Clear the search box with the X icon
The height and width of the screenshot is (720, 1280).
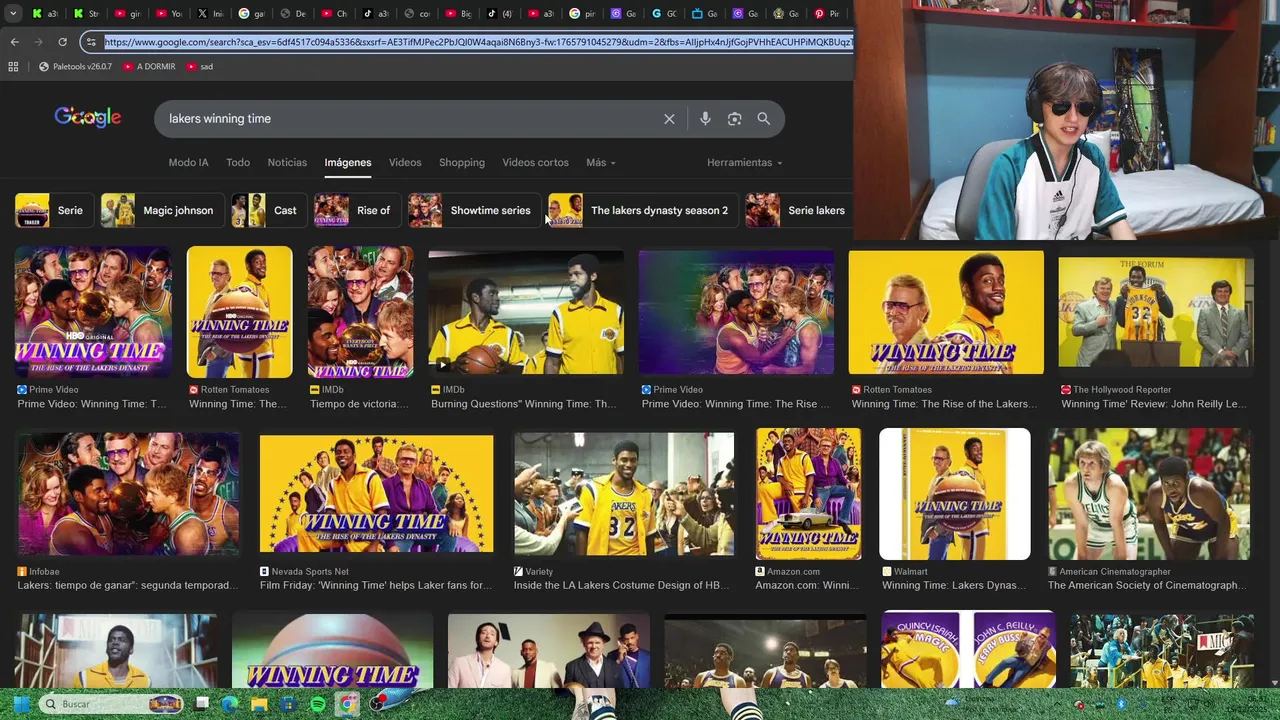[x=669, y=119]
